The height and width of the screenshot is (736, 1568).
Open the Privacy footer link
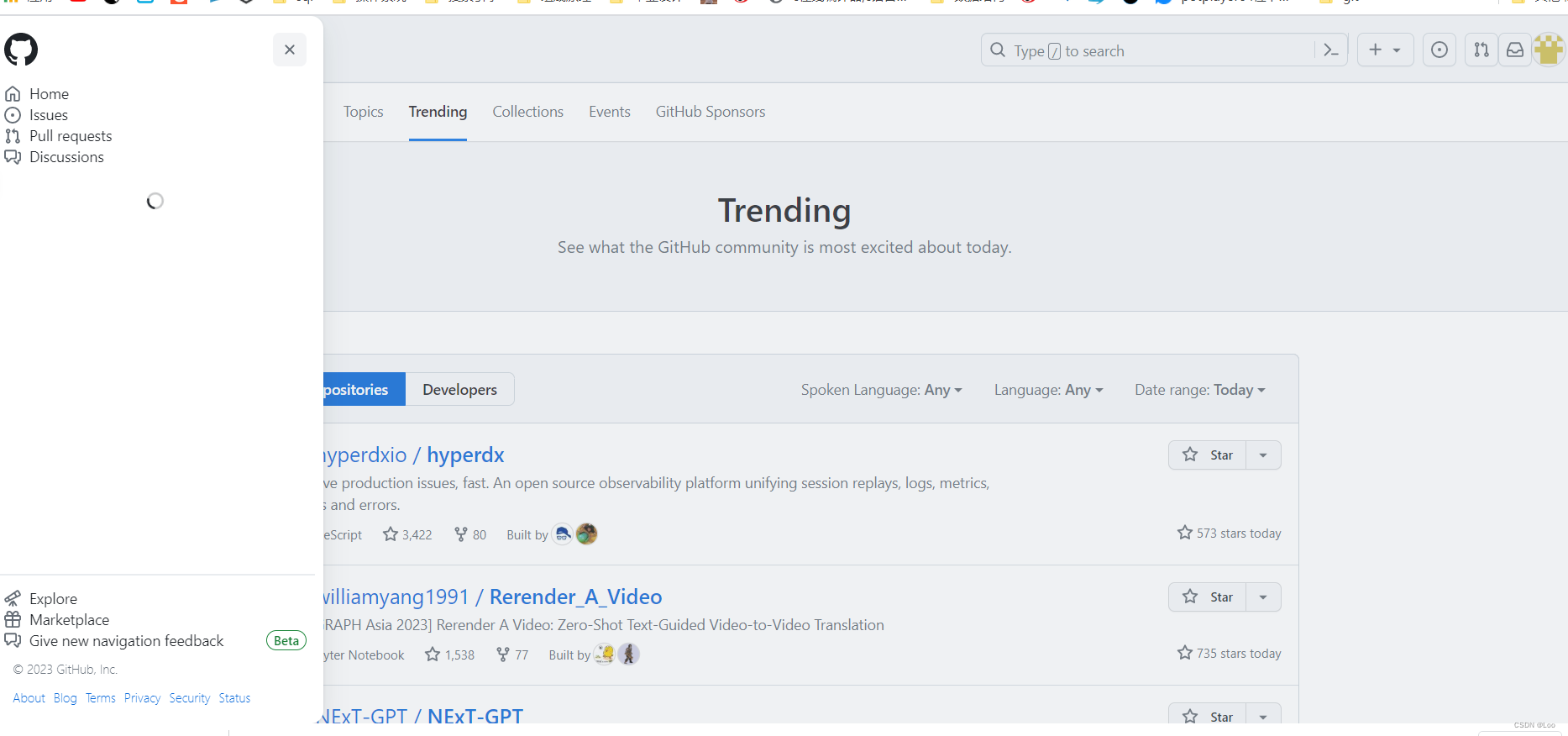click(142, 698)
